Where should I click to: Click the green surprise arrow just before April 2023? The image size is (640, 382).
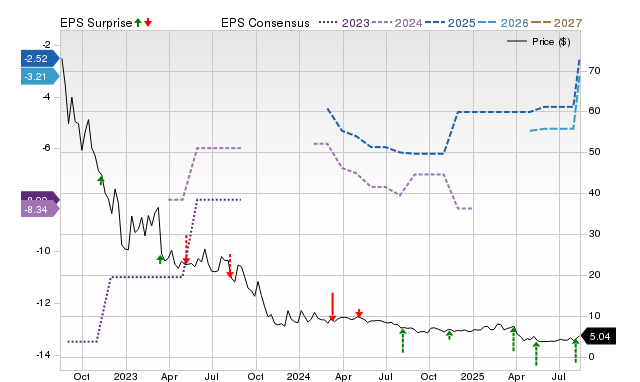point(160,259)
